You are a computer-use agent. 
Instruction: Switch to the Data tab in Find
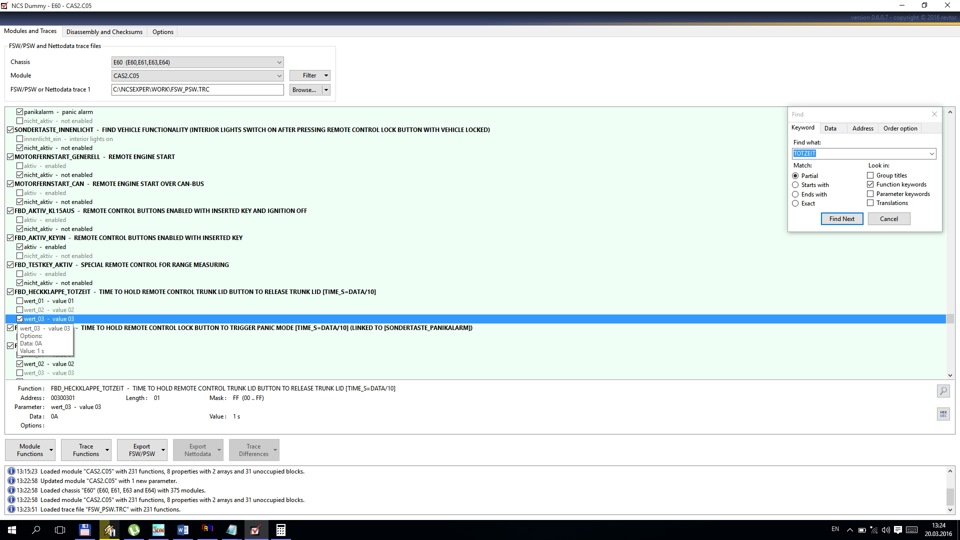coord(830,129)
